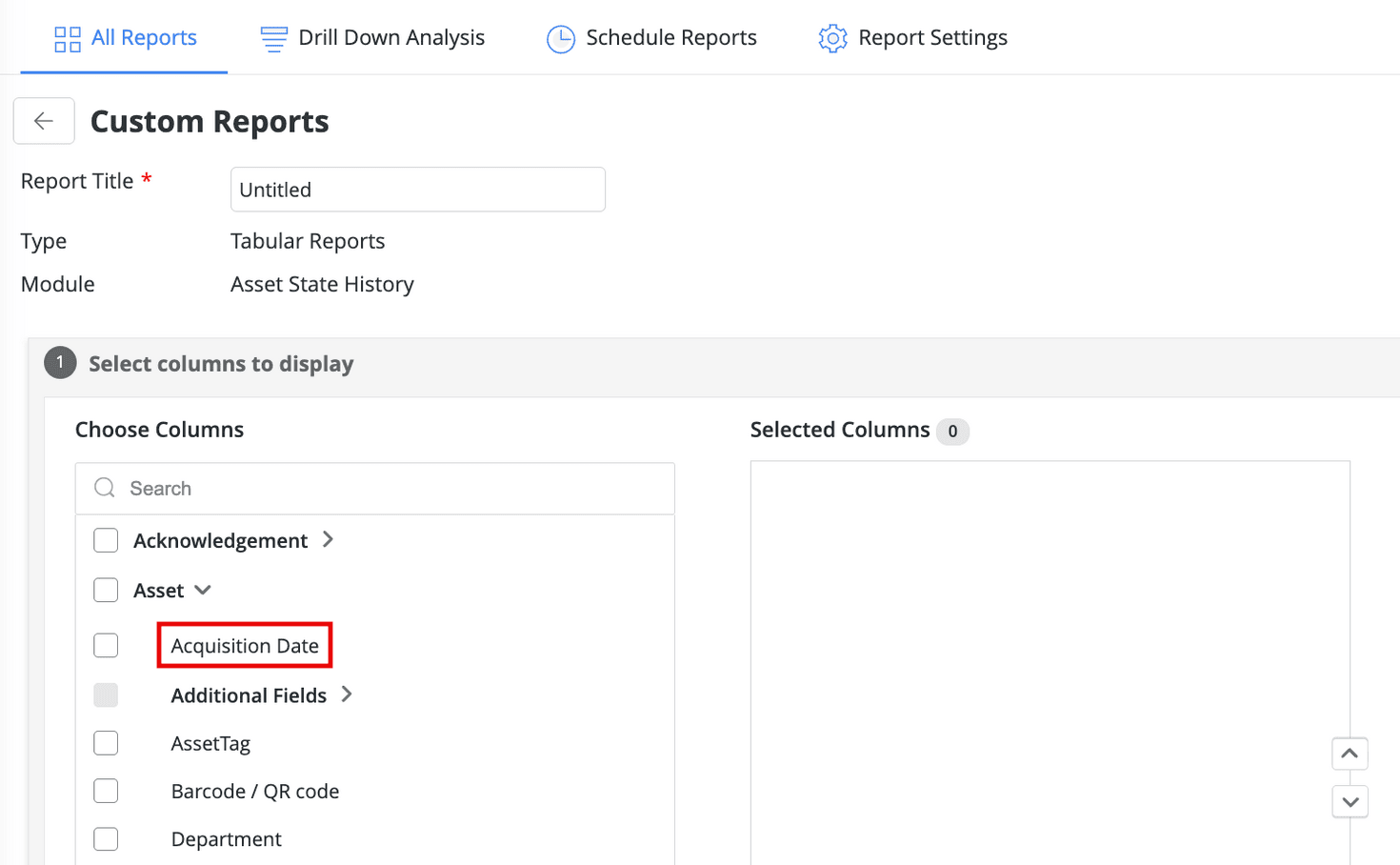Click the search magnifier icon
The width and height of the screenshot is (1400, 865).
[105, 489]
